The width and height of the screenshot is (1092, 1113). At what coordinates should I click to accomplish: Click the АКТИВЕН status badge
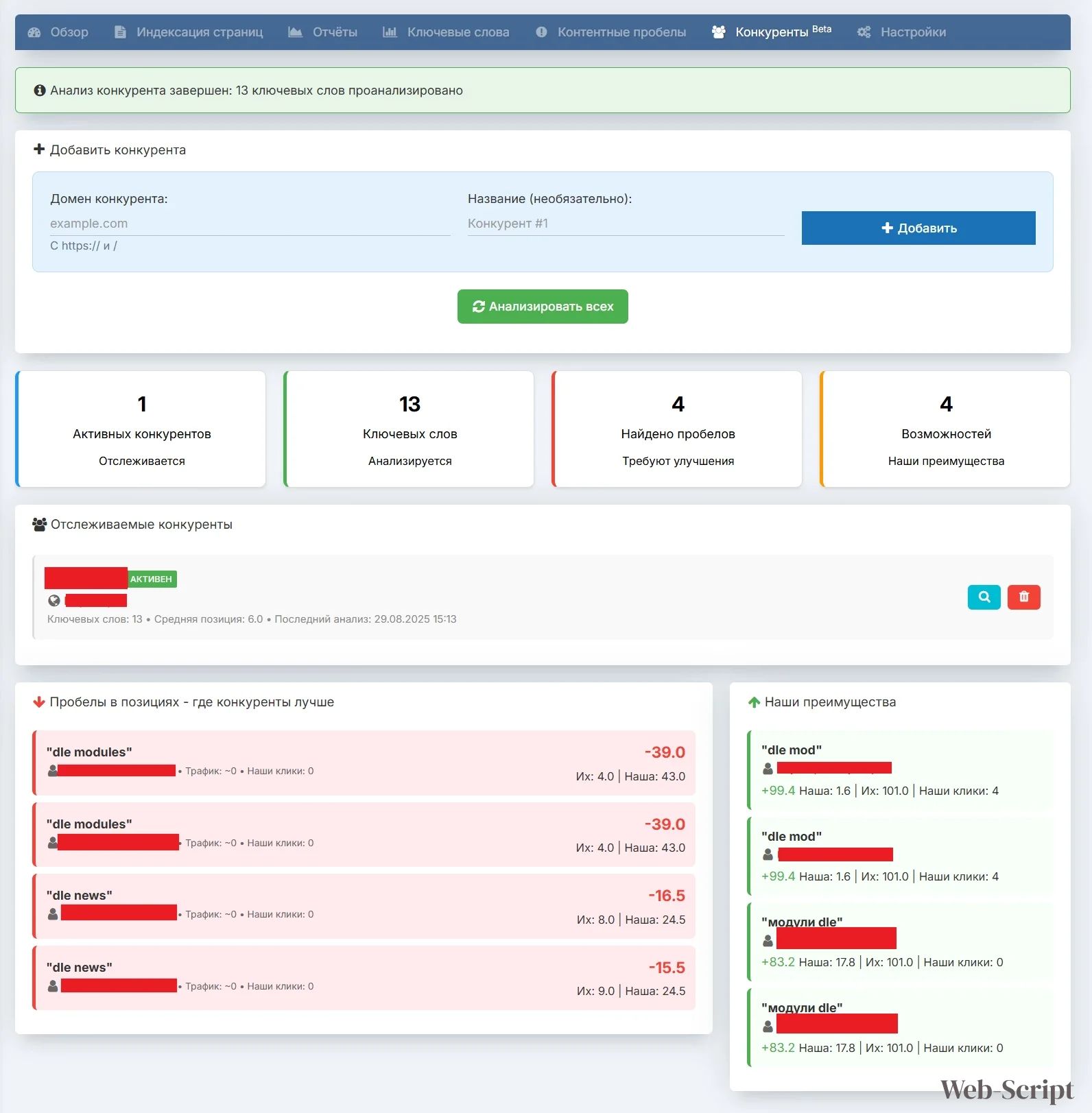click(x=152, y=579)
